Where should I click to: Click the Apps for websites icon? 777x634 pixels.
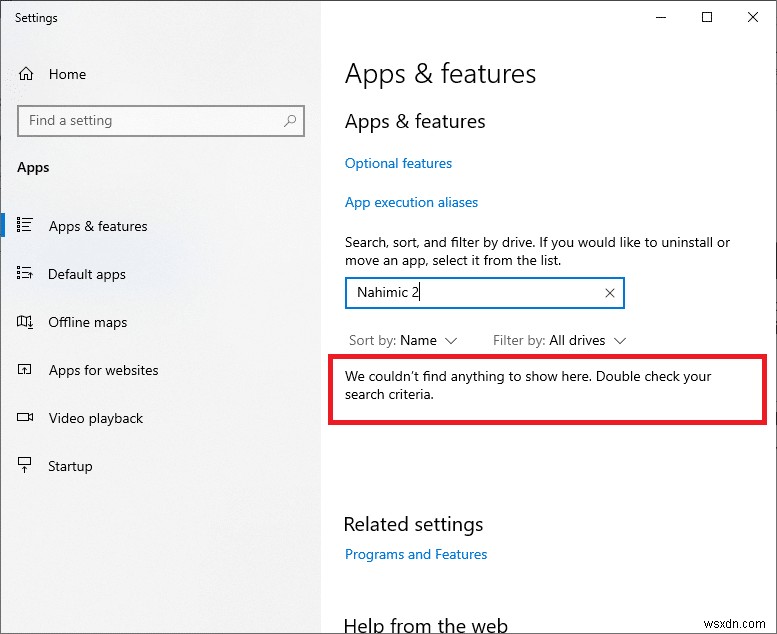point(26,370)
